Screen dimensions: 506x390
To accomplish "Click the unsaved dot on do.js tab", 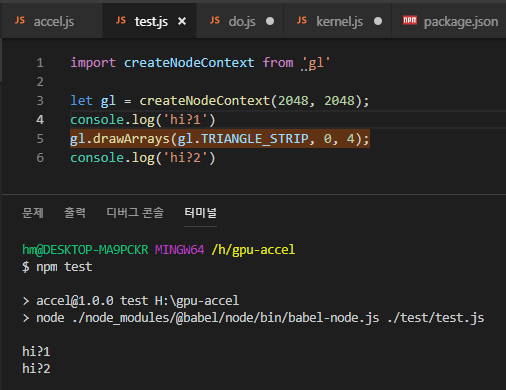I will pyautogui.click(x=270, y=21).
